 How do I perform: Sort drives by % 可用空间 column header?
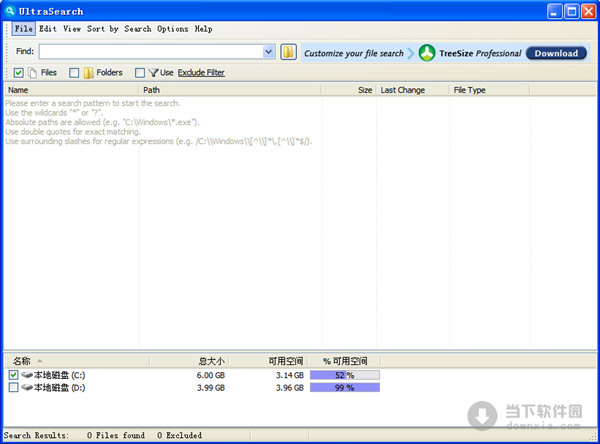click(344, 361)
